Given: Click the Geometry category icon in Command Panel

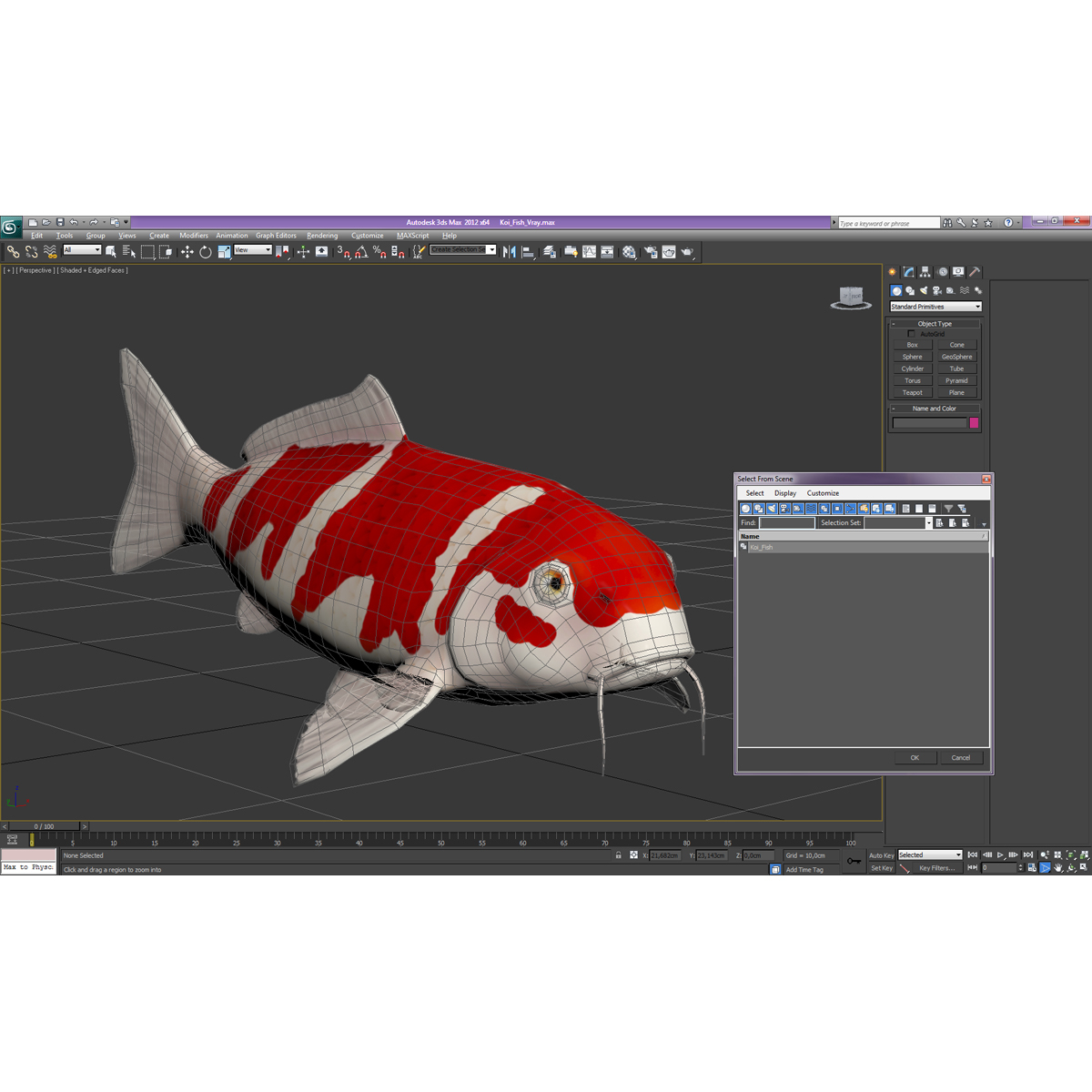Looking at the screenshot, I should (x=896, y=290).
